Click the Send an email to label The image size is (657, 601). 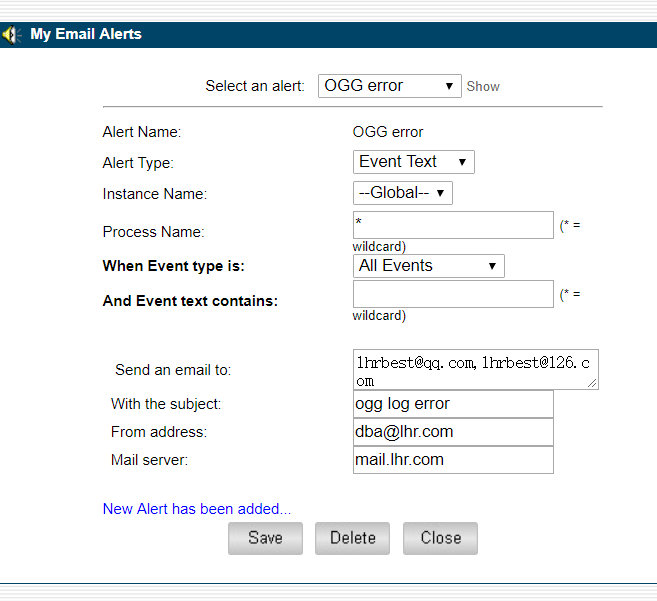[173, 370]
